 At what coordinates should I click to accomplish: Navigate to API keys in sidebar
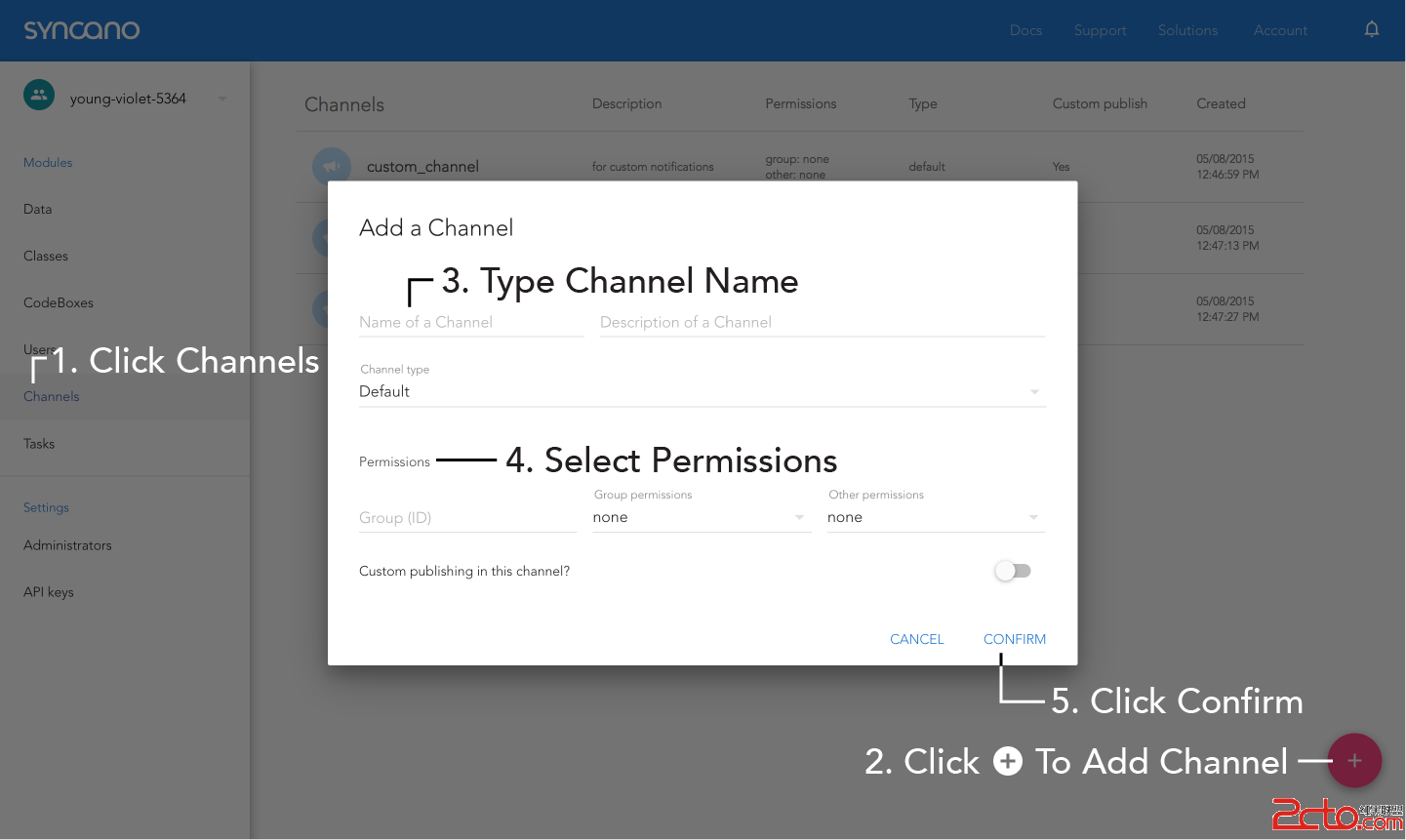click(x=49, y=592)
